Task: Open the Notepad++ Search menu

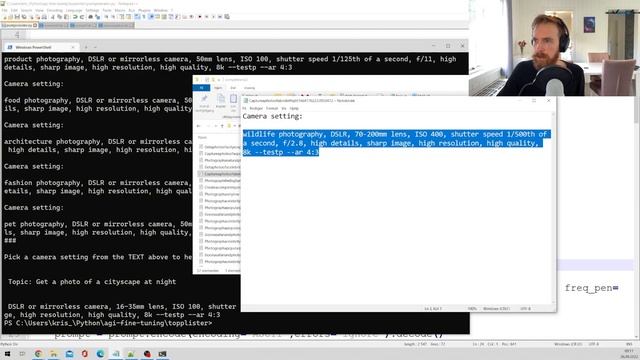Action: coord(26,10)
